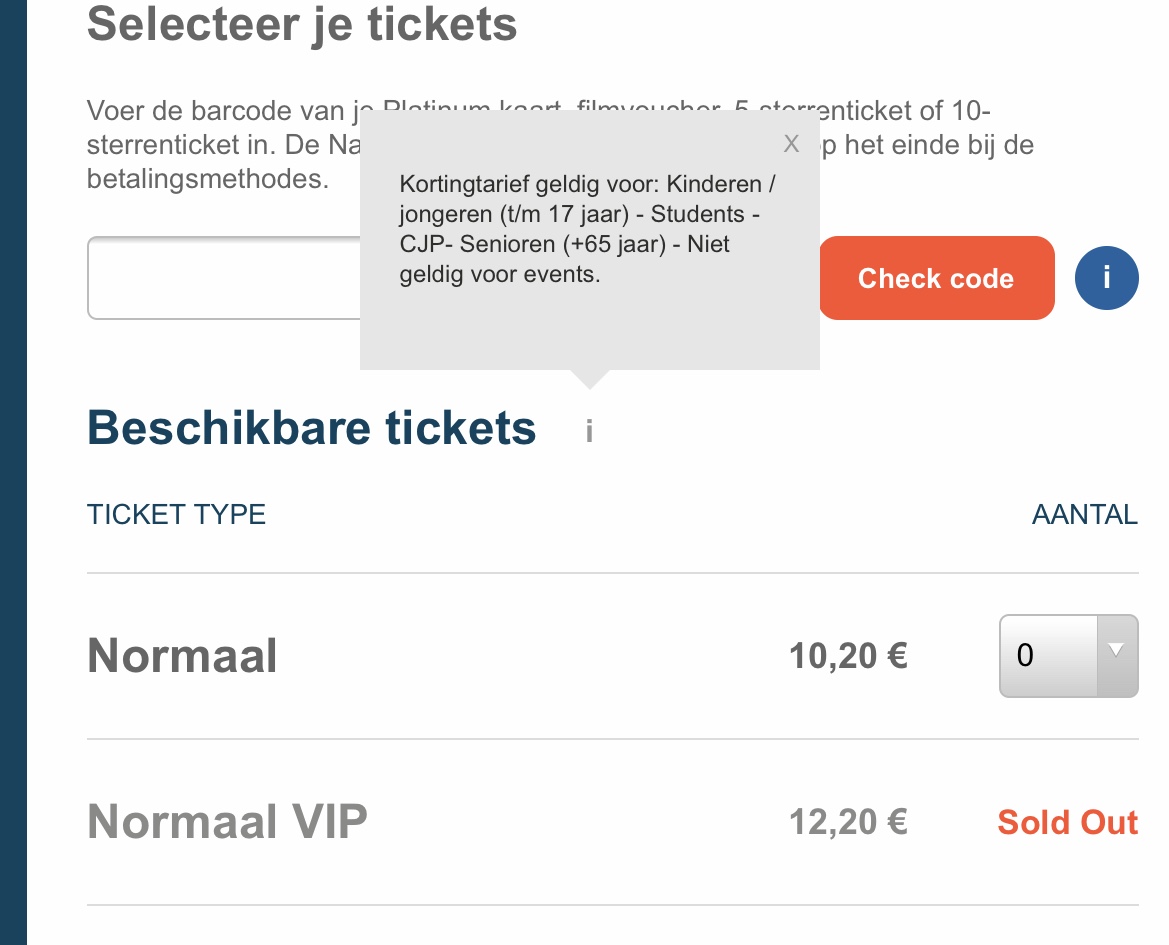Select the Normaal ticket type row label
The height and width of the screenshot is (945, 1169).
point(182,656)
